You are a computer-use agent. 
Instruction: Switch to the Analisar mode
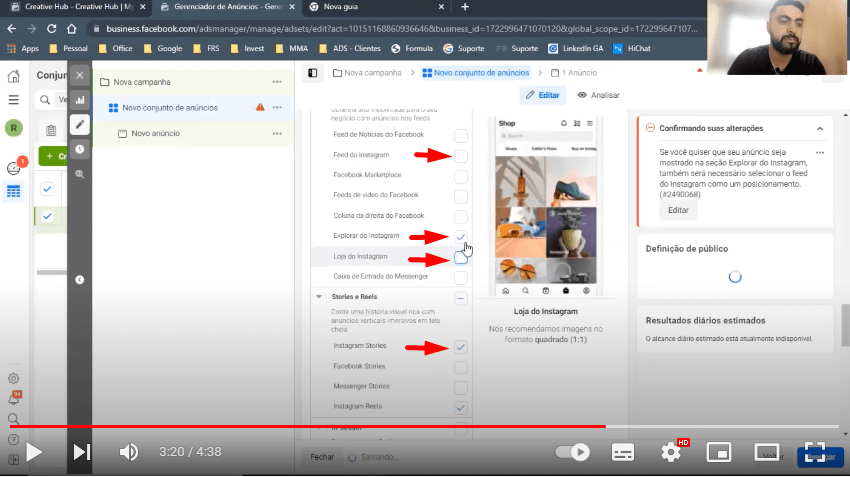pos(598,95)
